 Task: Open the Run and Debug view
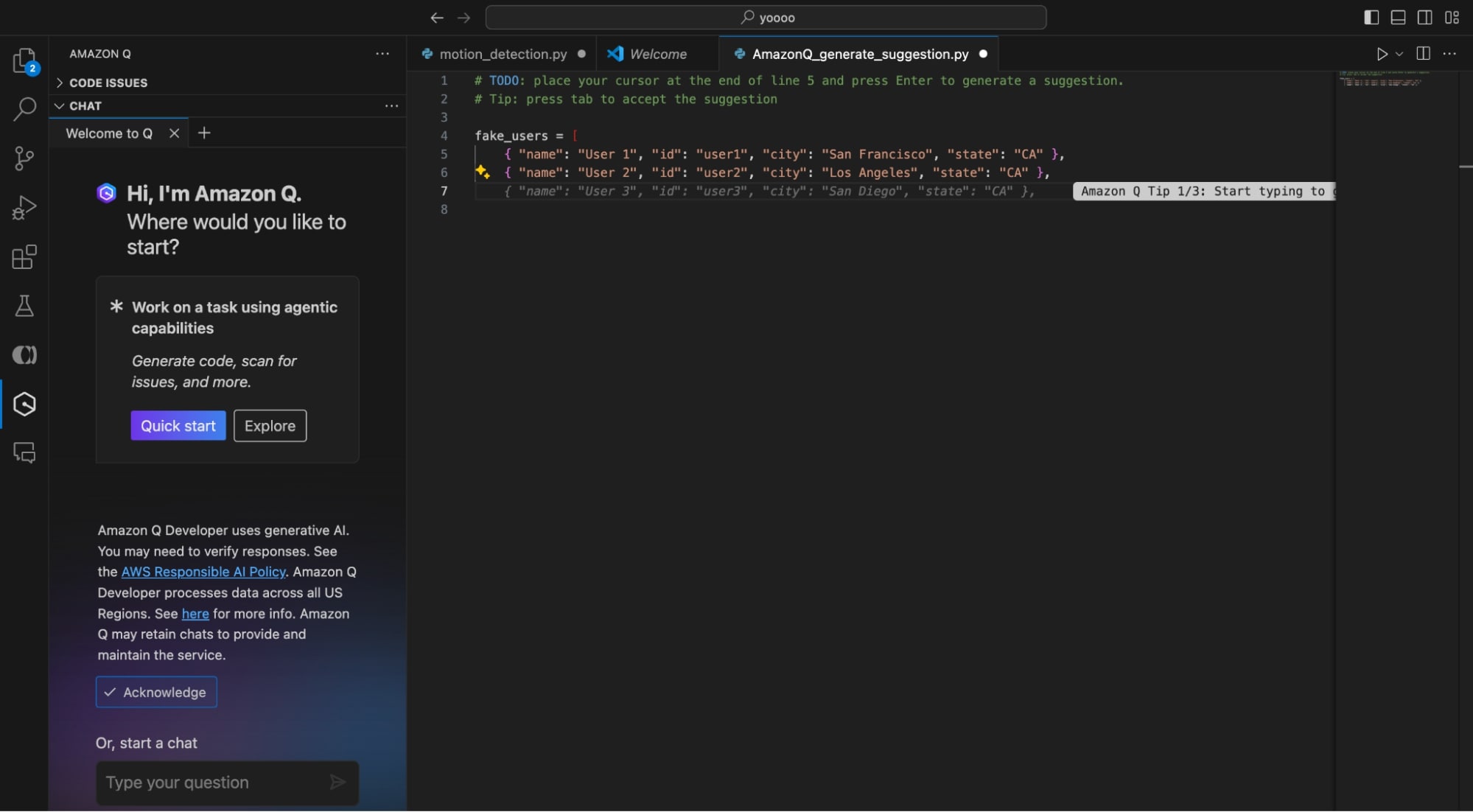tap(24, 208)
